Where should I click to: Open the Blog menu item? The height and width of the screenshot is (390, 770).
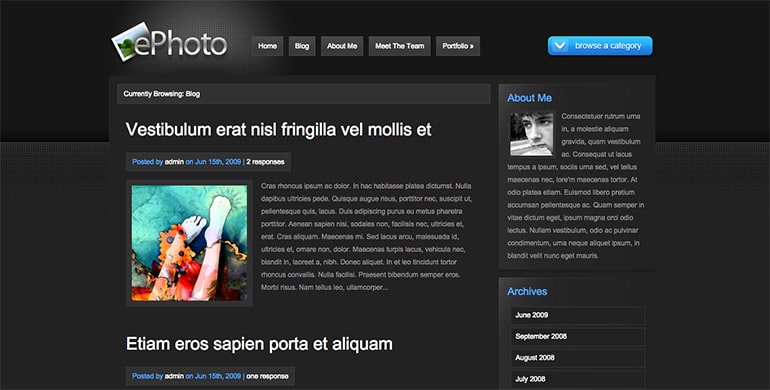(302, 46)
